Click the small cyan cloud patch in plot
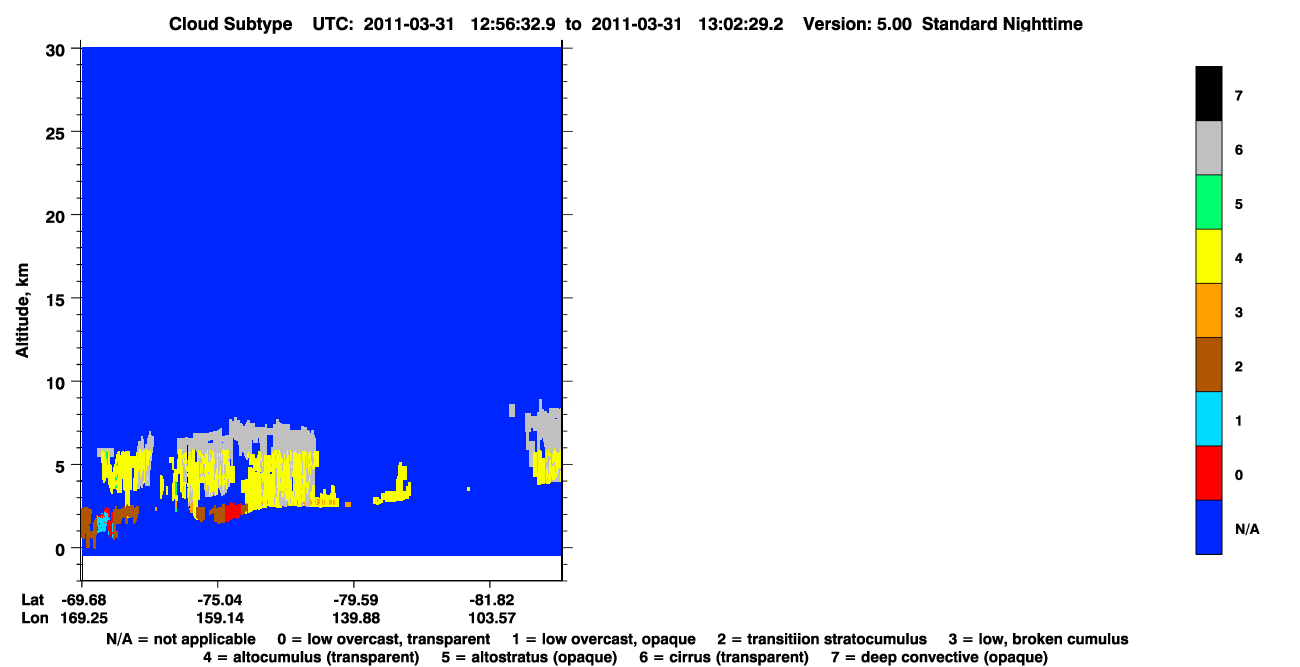The width and height of the screenshot is (1300, 667). (101, 523)
